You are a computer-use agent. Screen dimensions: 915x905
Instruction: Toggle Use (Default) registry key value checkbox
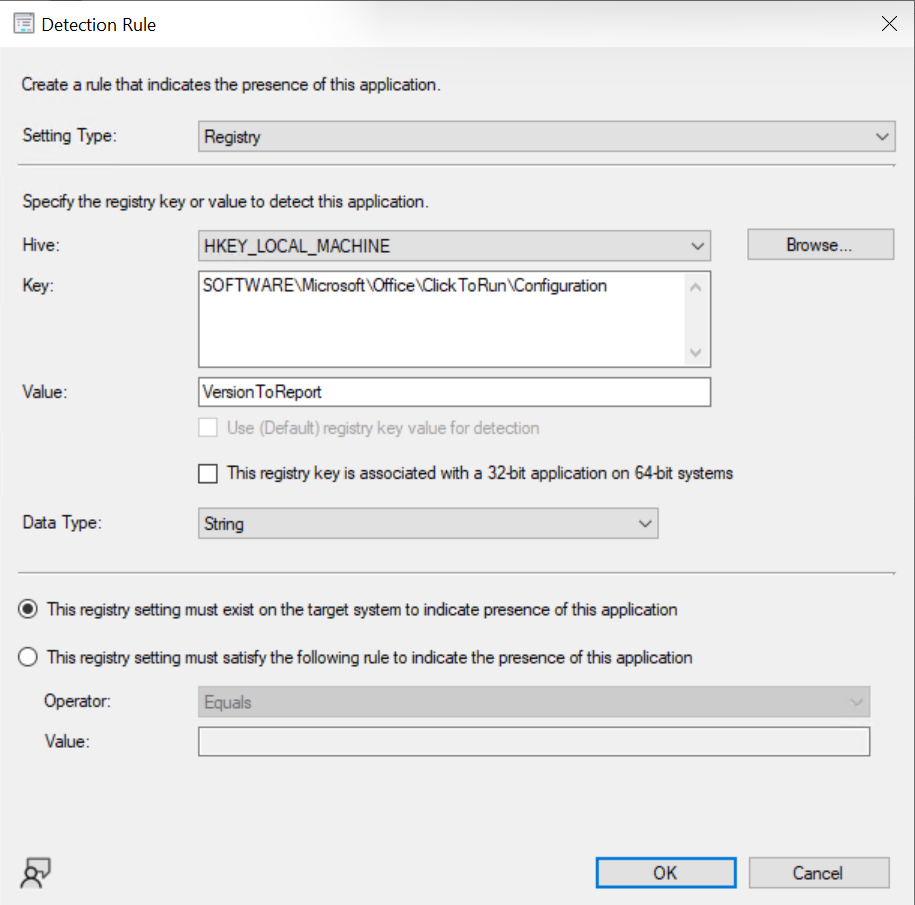tap(208, 428)
